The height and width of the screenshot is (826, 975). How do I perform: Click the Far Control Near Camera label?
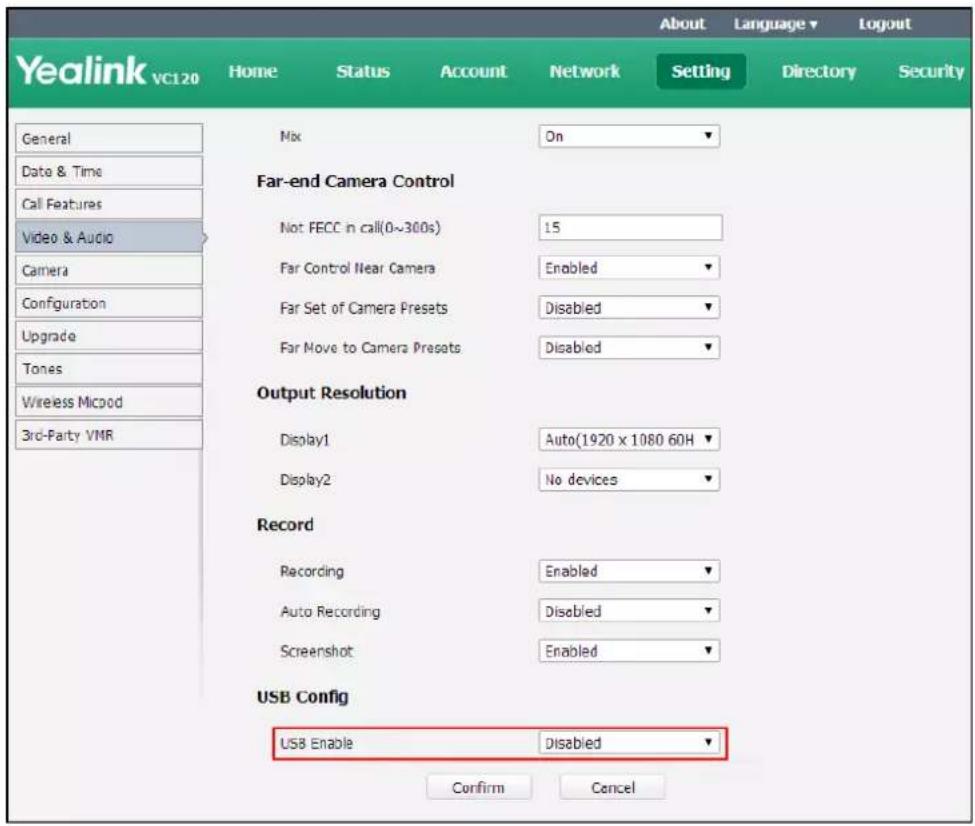point(357,268)
